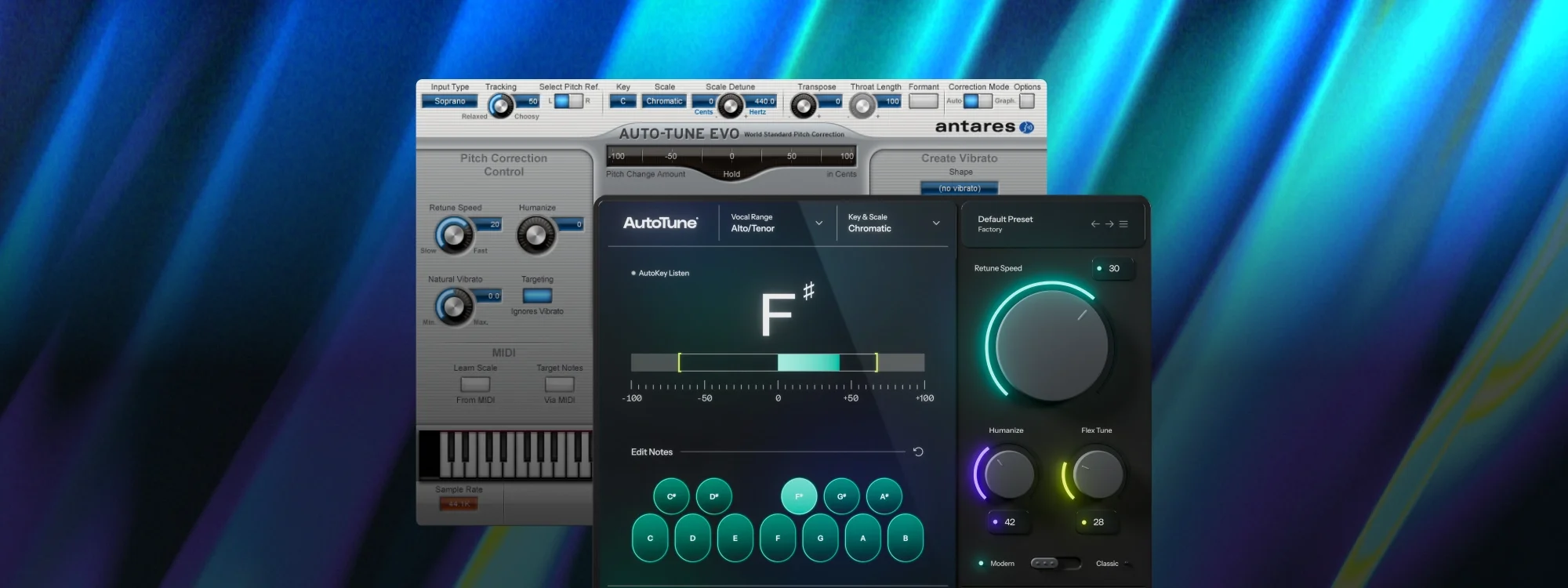Click the Scale Detune 440.0 Hertz field
Image resolution: width=1568 pixels, height=588 pixels.
pyautogui.click(x=760, y=101)
